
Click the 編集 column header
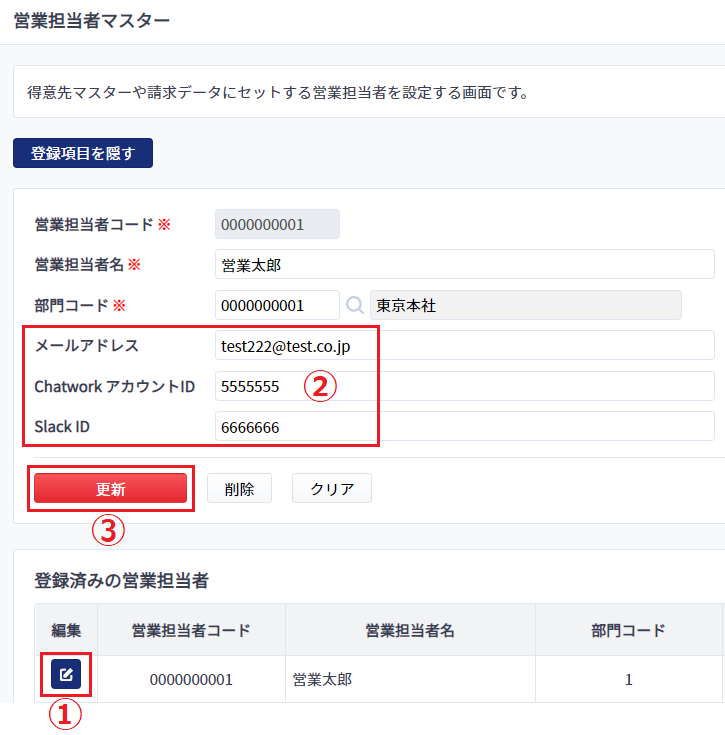pyautogui.click(x=66, y=630)
